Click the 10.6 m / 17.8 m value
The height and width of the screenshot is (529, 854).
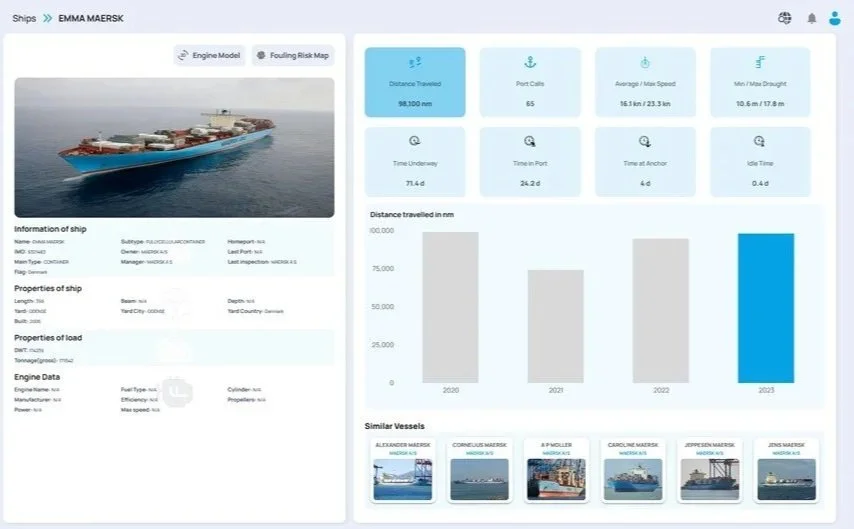pyautogui.click(x=760, y=104)
